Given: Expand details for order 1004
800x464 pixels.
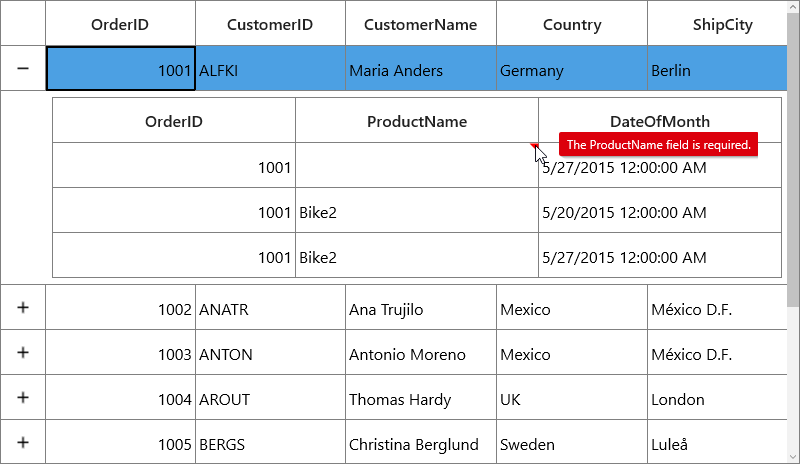Looking at the screenshot, I should coord(23,397).
